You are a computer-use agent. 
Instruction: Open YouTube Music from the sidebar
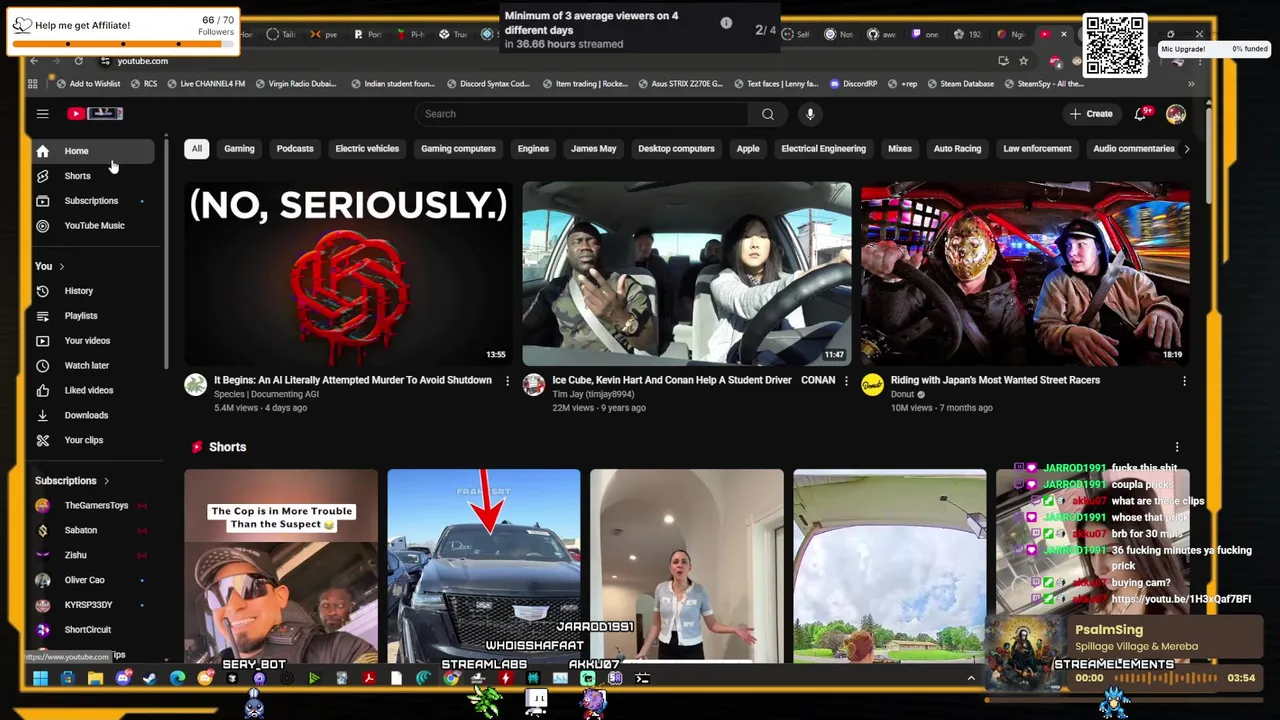coord(92,226)
